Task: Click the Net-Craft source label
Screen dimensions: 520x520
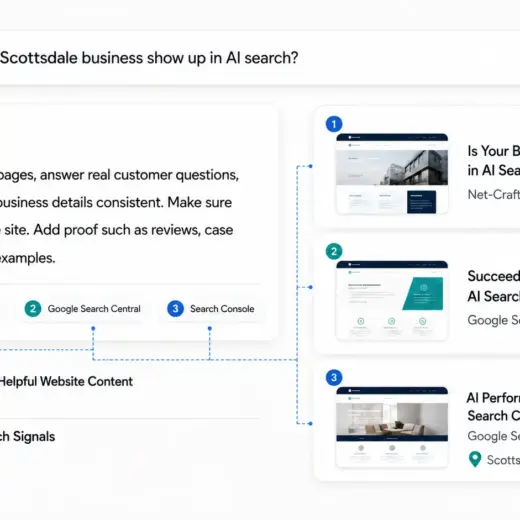Action: pyautogui.click(x=494, y=194)
